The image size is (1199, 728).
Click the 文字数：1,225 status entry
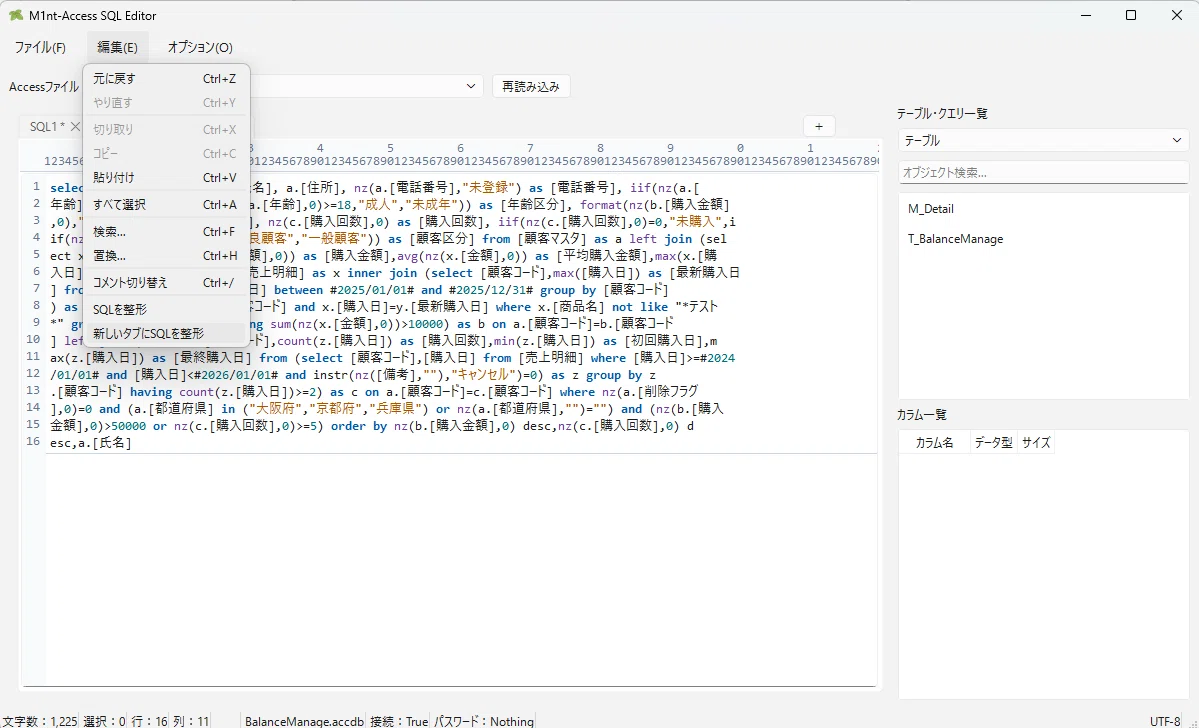point(40,721)
